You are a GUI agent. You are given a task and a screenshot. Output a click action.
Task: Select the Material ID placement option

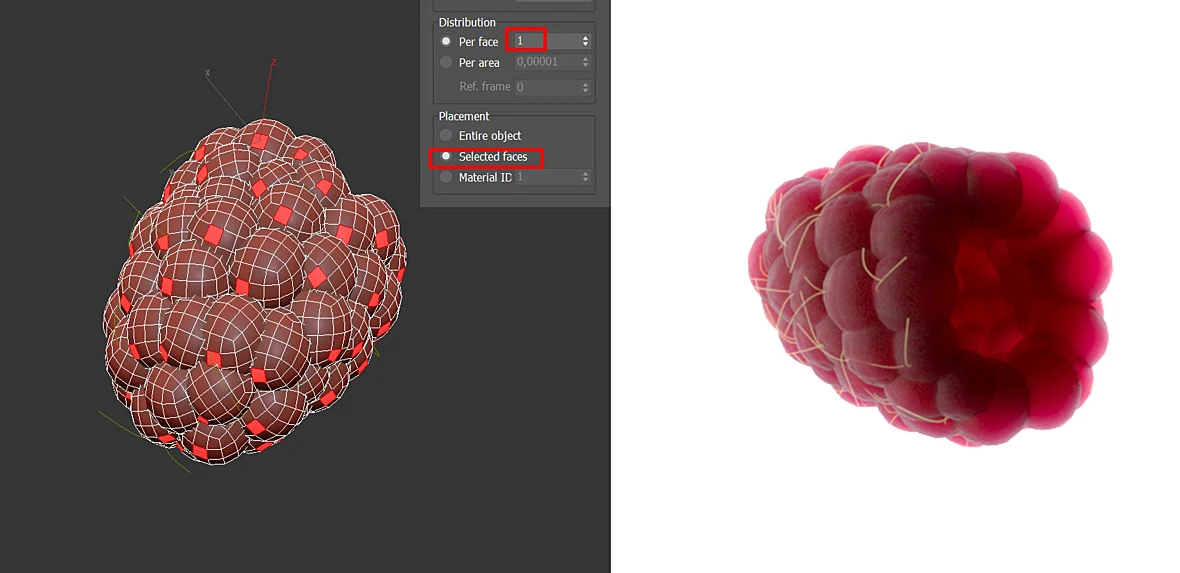coord(446,178)
